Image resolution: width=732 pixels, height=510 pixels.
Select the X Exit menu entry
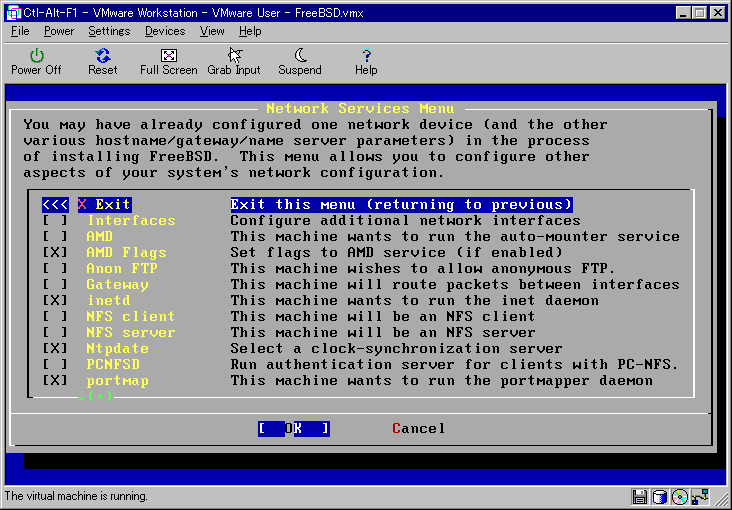tap(105, 205)
